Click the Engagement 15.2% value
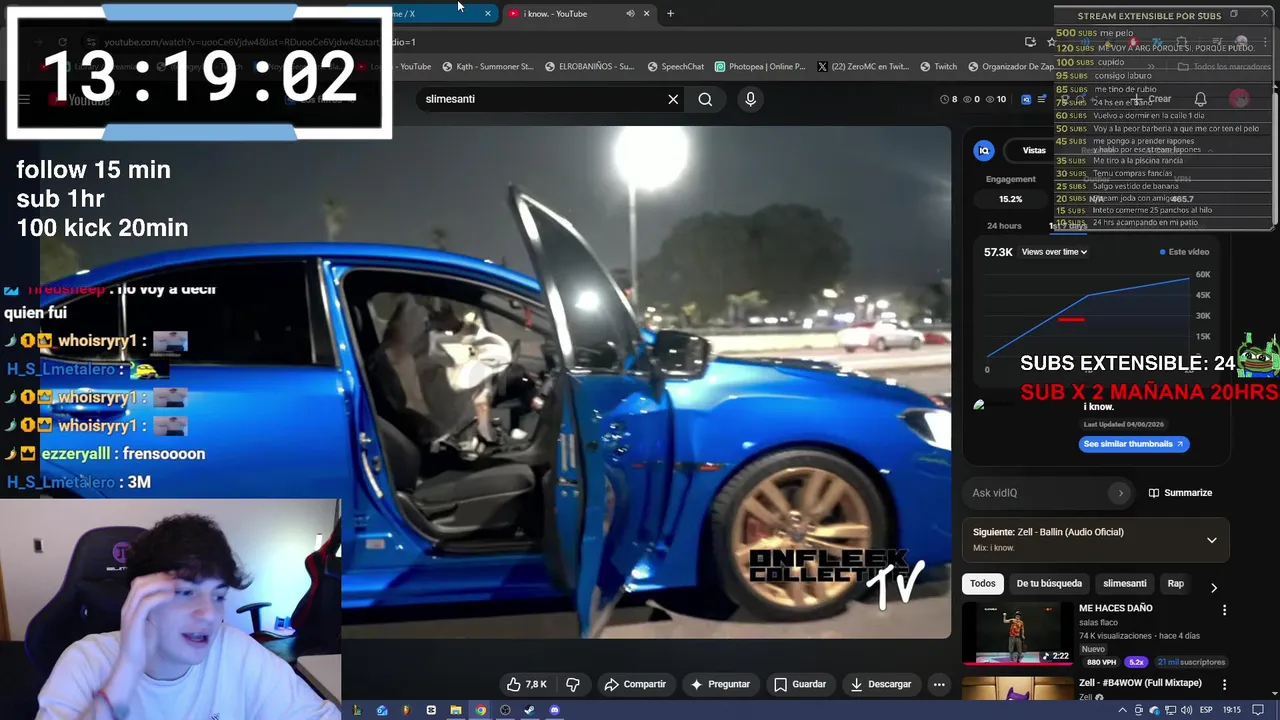The image size is (1280, 720). click(1010, 199)
